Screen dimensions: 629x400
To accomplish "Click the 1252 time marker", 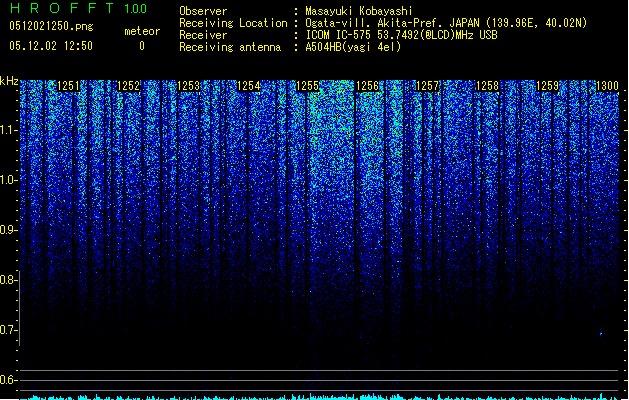I will 128,86.
